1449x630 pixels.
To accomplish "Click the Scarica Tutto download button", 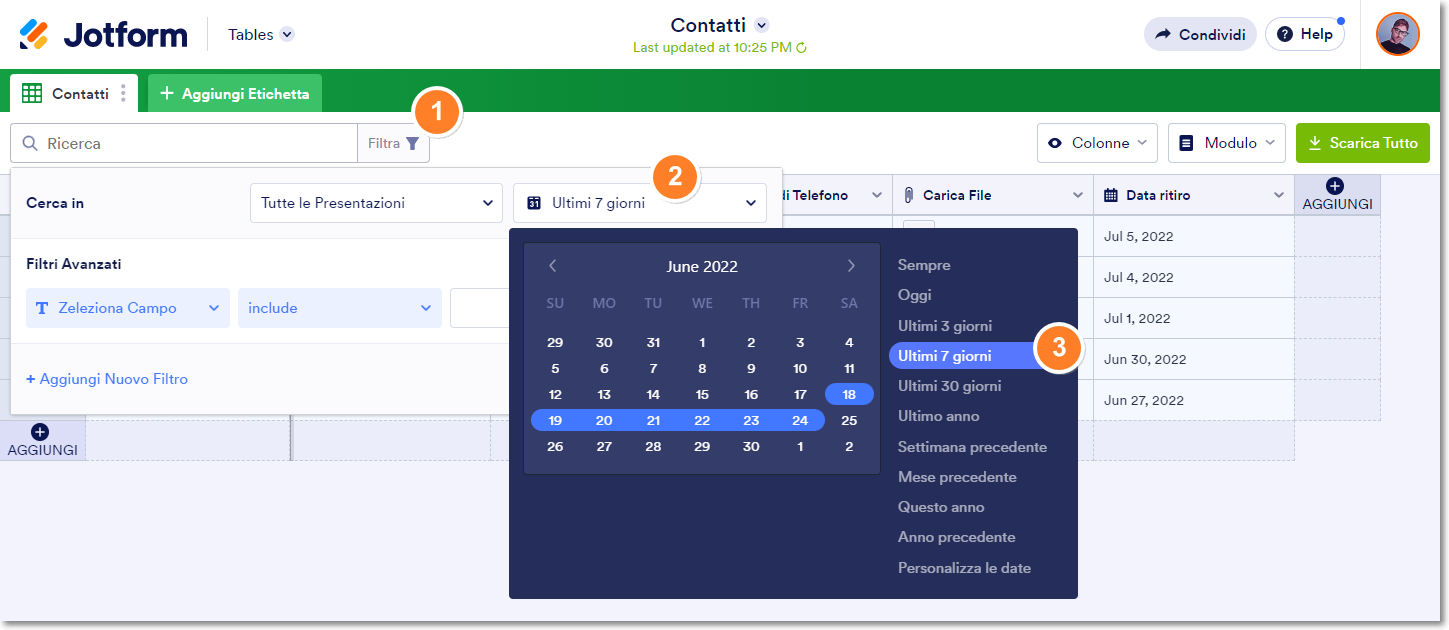I will coord(1362,143).
